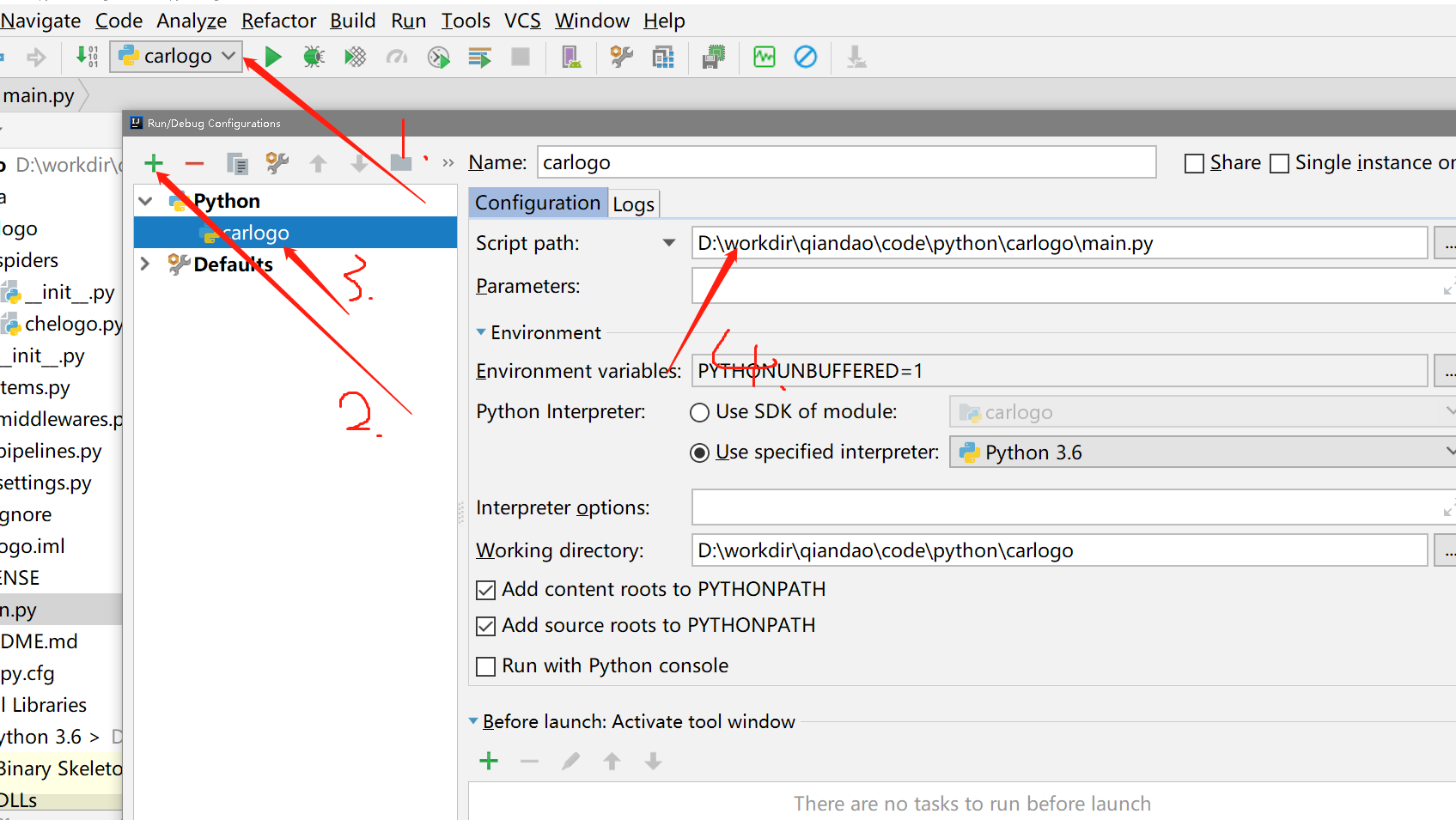Move configuration down arrow
The width and height of the screenshot is (1456, 820).
tap(359, 162)
